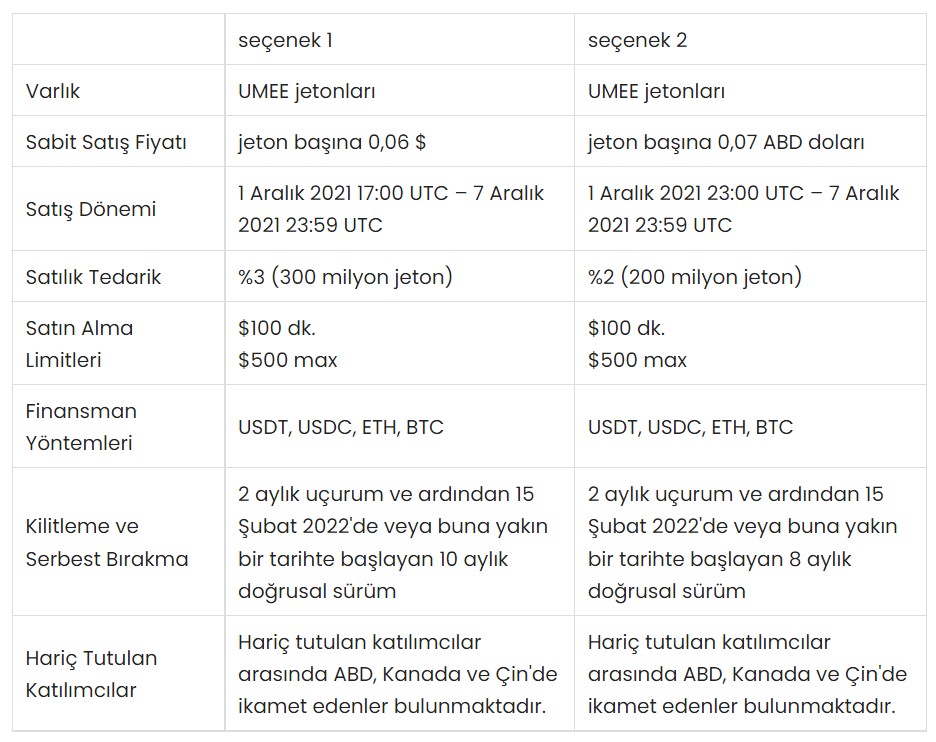Click the "seçenek 2" column header

pos(637,41)
